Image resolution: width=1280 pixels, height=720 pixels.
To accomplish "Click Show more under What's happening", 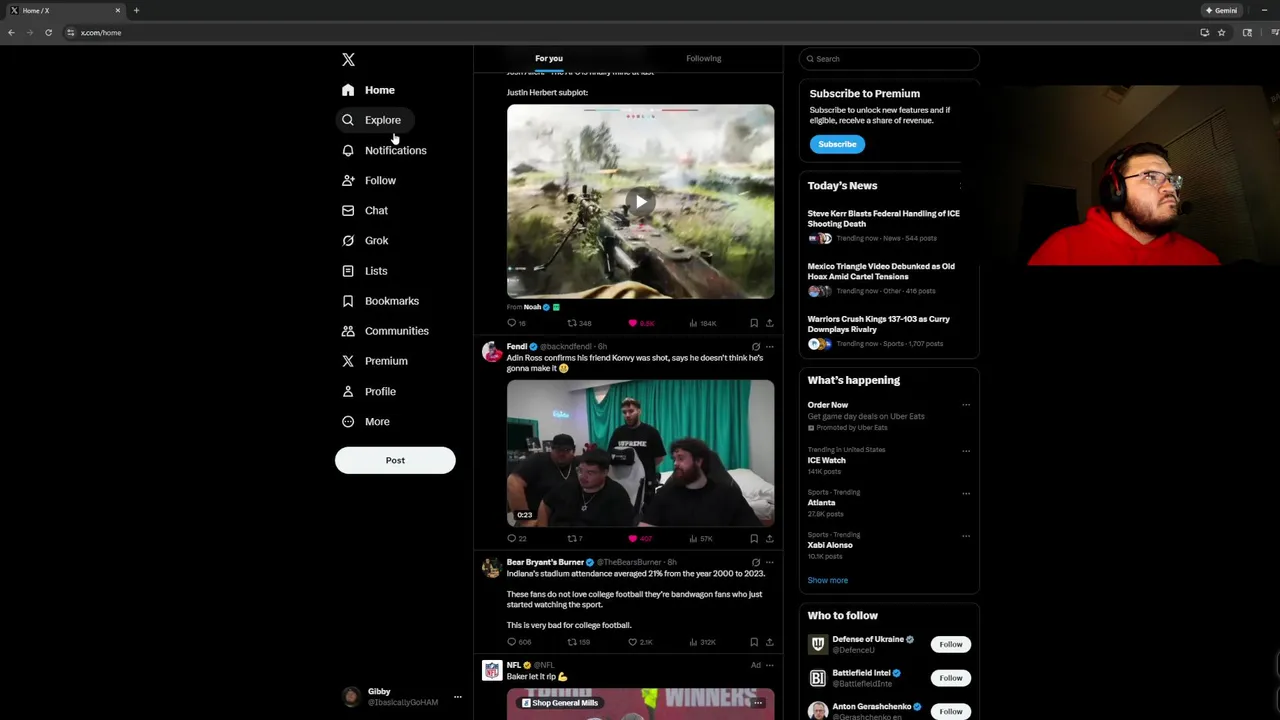I will coord(827,580).
